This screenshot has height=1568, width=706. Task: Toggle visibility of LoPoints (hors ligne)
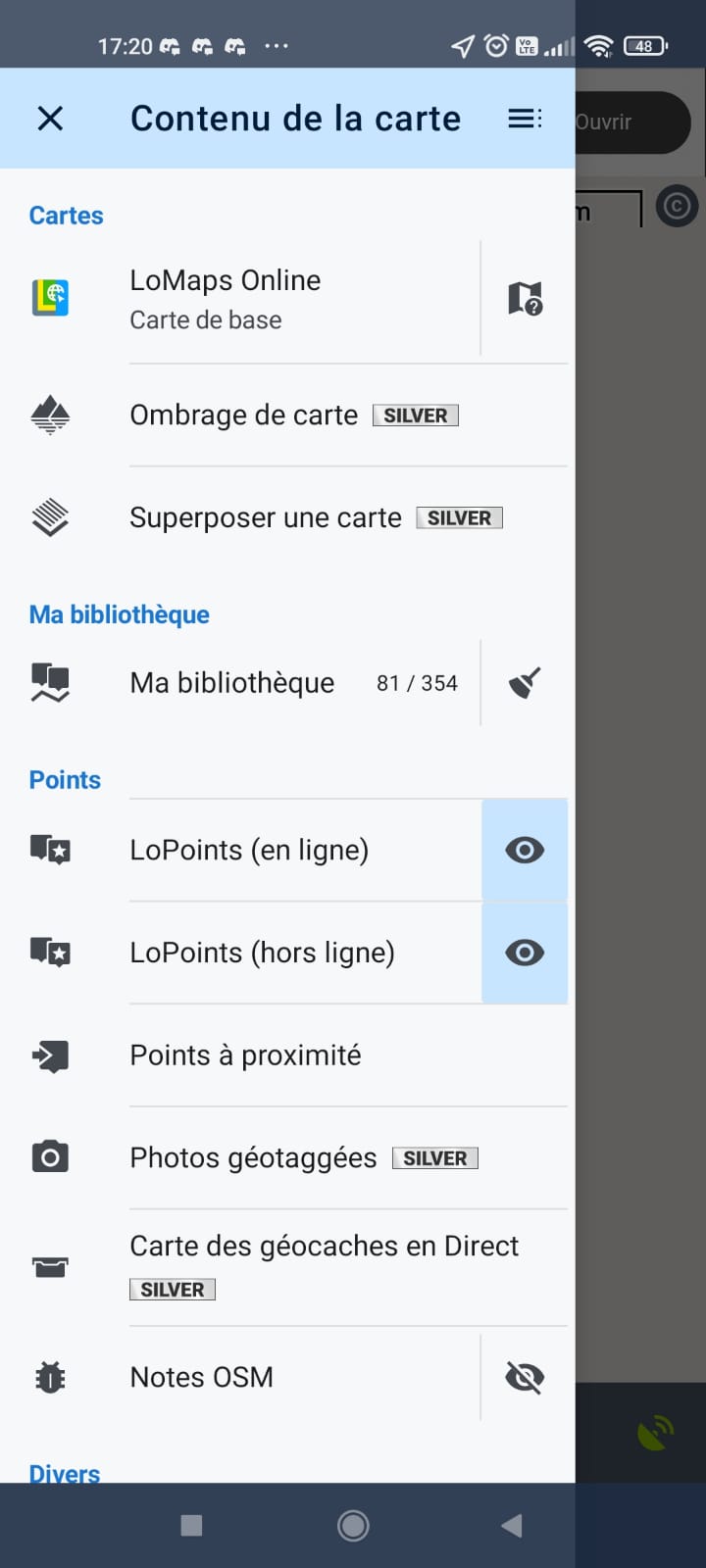[x=525, y=953]
